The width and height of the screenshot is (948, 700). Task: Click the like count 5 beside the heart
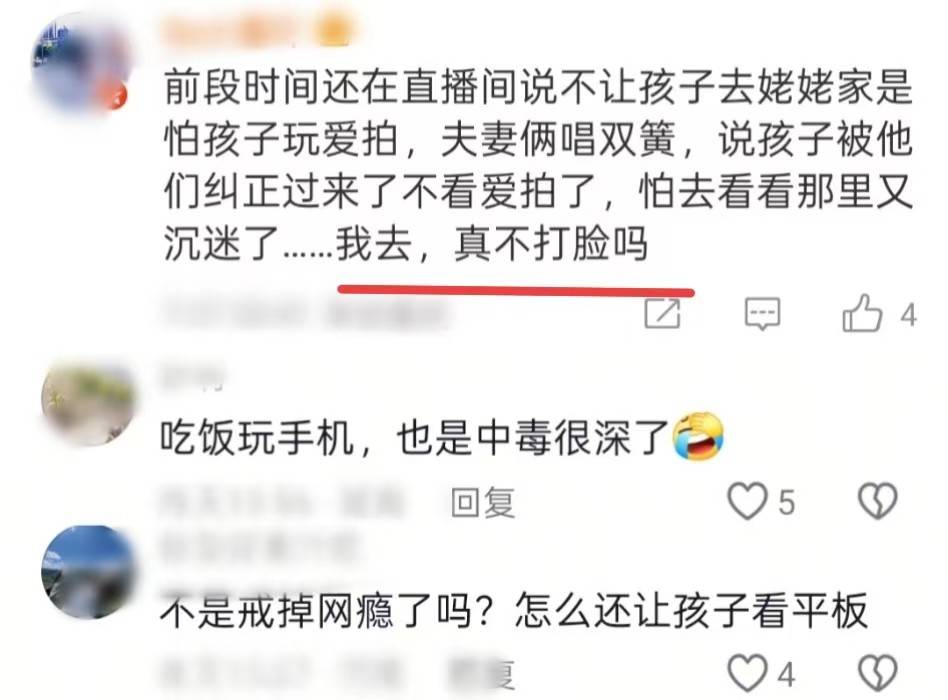[x=786, y=502]
